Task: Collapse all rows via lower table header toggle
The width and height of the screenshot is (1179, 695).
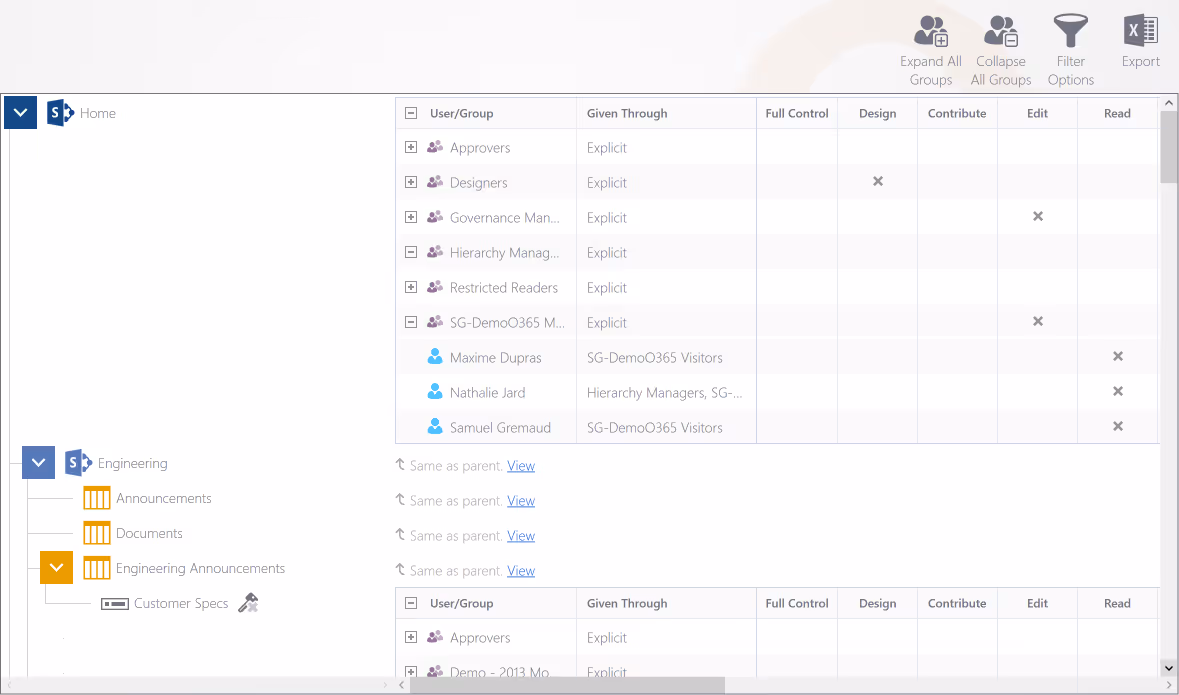Action: pyautogui.click(x=411, y=602)
